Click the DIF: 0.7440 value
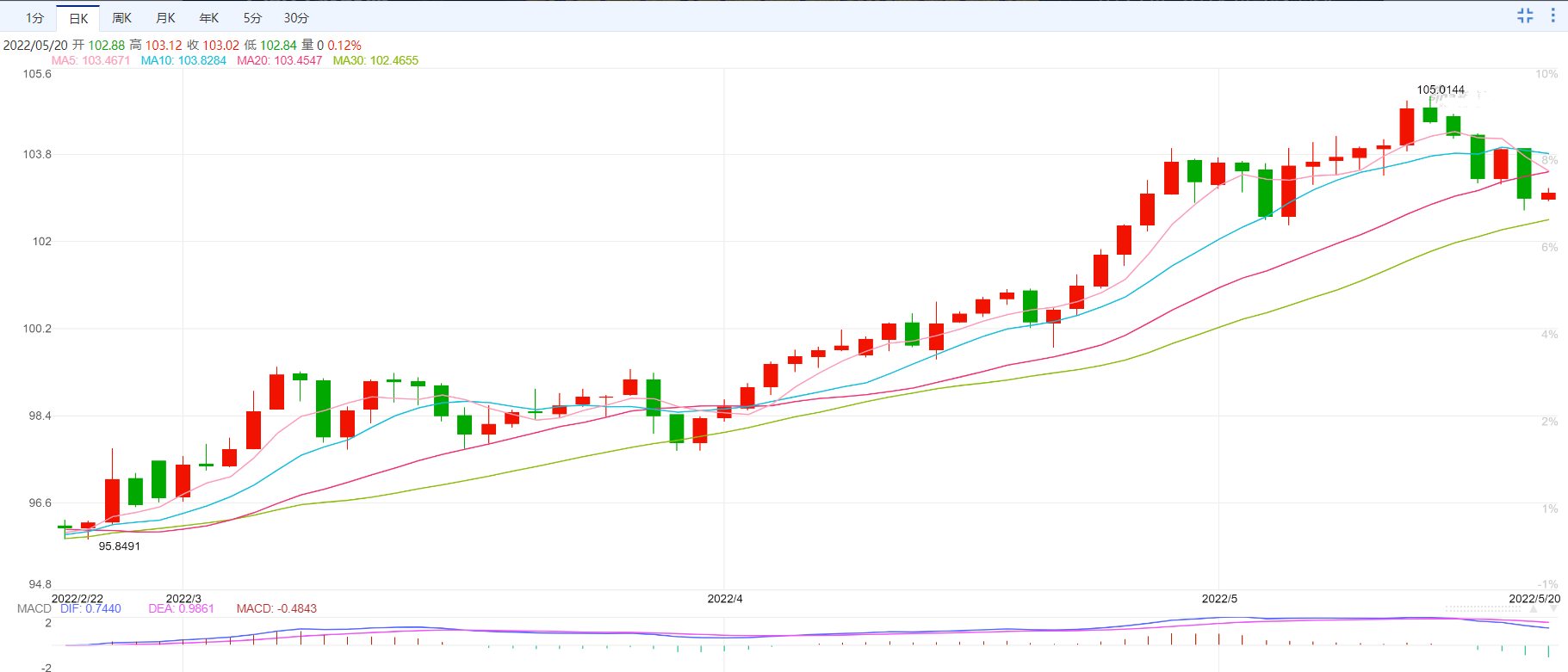The image size is (1568, 672). pyautogui.click(x=90, y=608)
